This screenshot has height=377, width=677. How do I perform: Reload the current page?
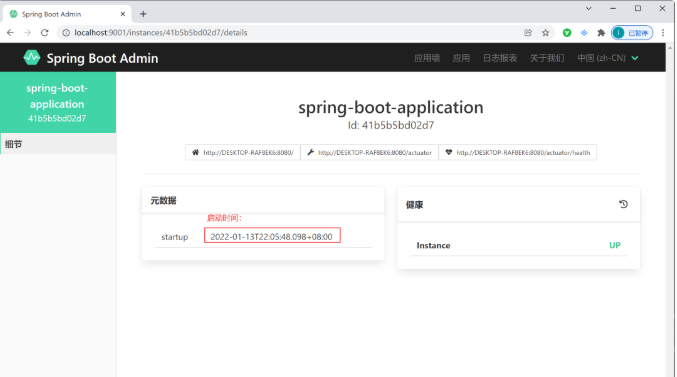pyautogui.click(x=44, y=33)
